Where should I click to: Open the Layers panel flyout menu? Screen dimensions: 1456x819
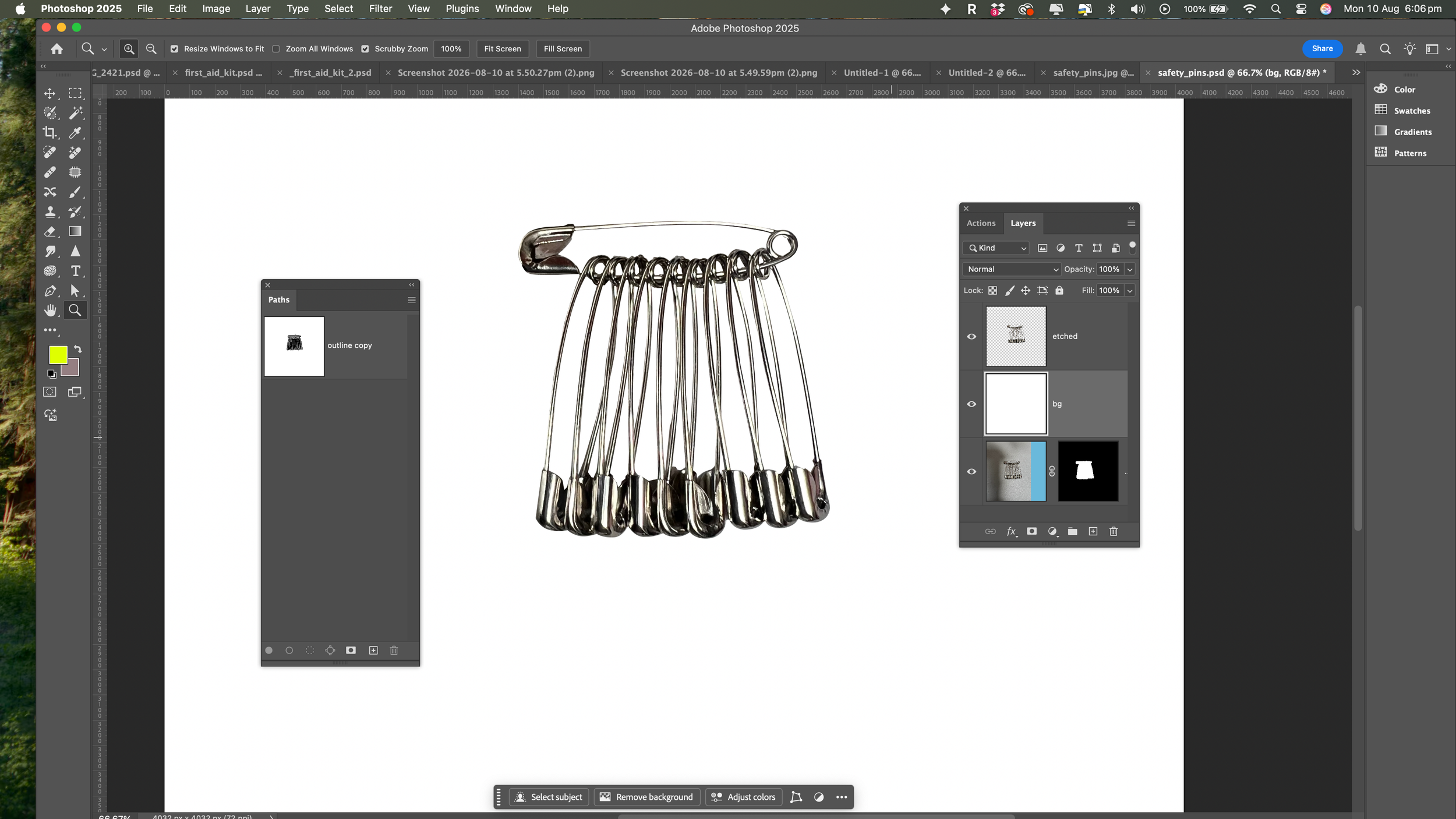click(1131, 224)
